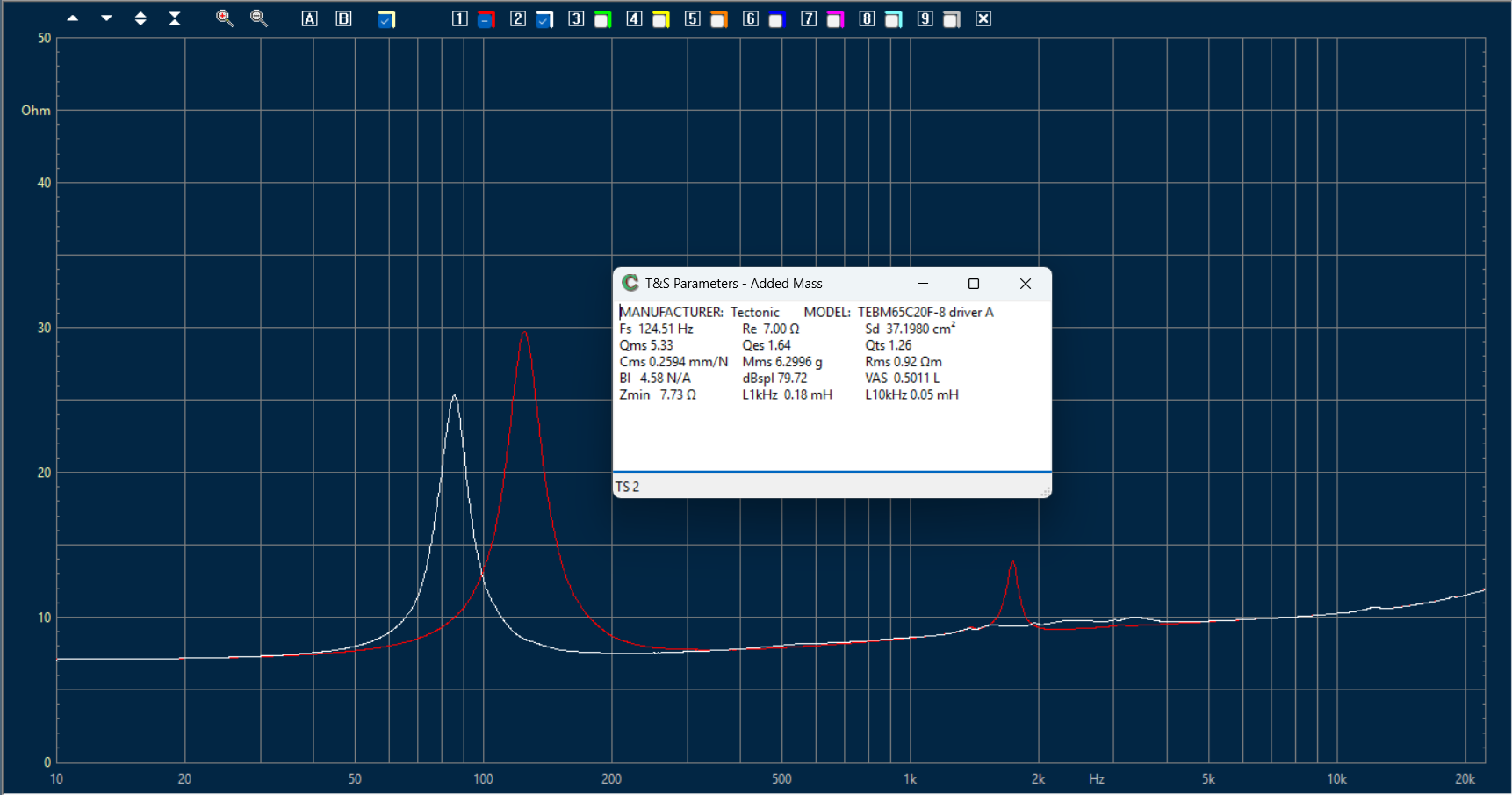Click the Sd 37.1980 cm² value
Image resolution: width=1512 pixels, height=795 pixels.
[910, 329]
